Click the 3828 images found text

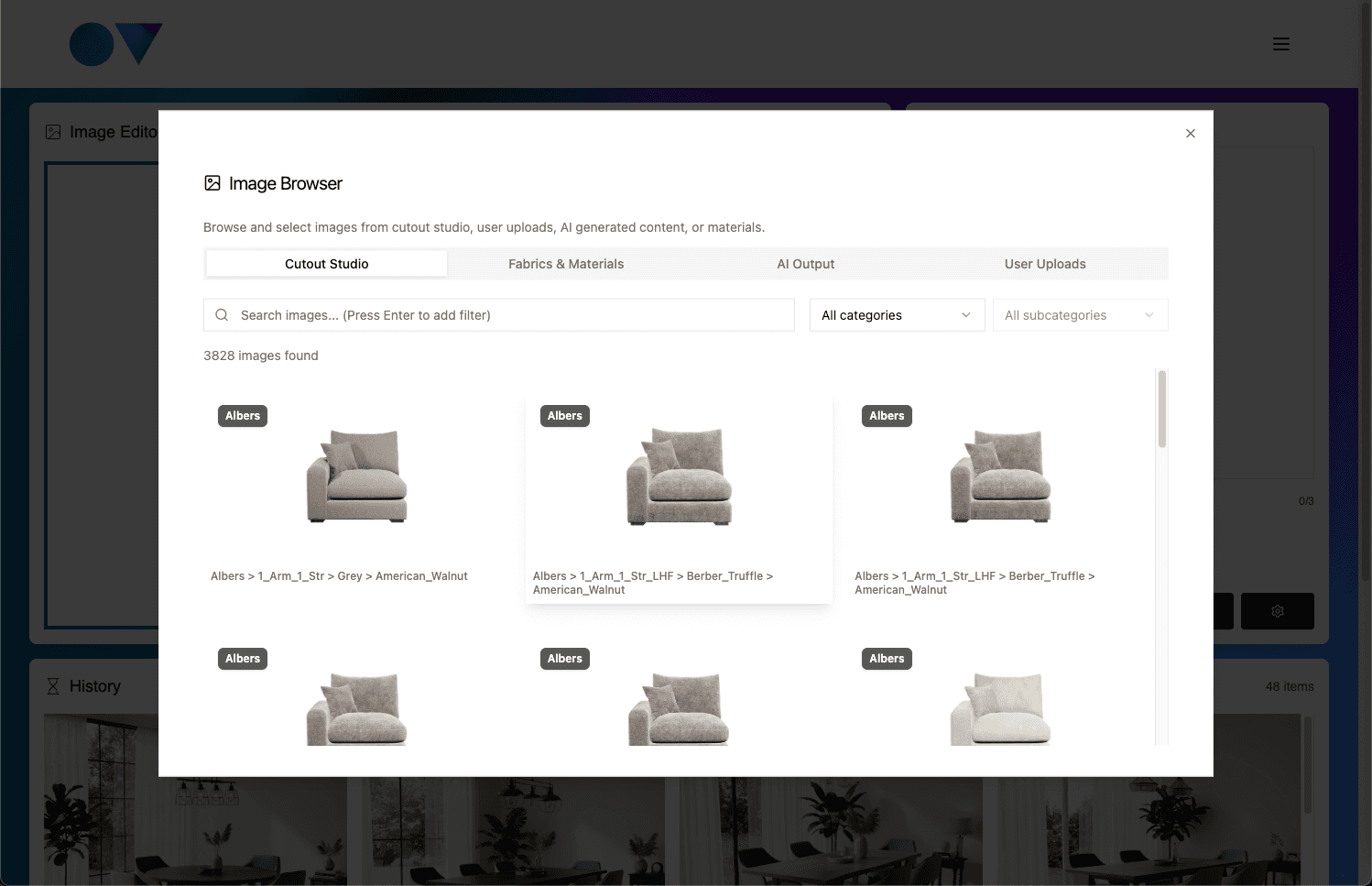click(x=260, y=355)
